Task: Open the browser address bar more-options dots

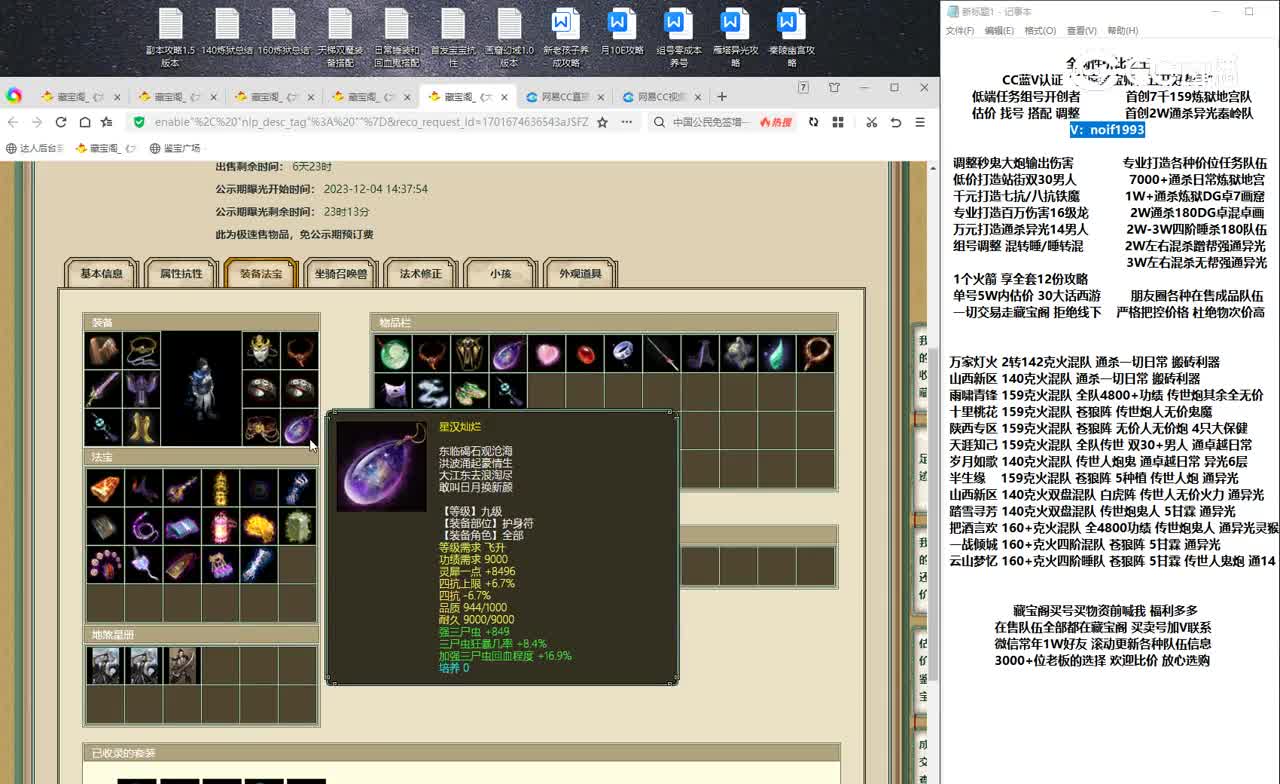Action: tap(627, 122)
